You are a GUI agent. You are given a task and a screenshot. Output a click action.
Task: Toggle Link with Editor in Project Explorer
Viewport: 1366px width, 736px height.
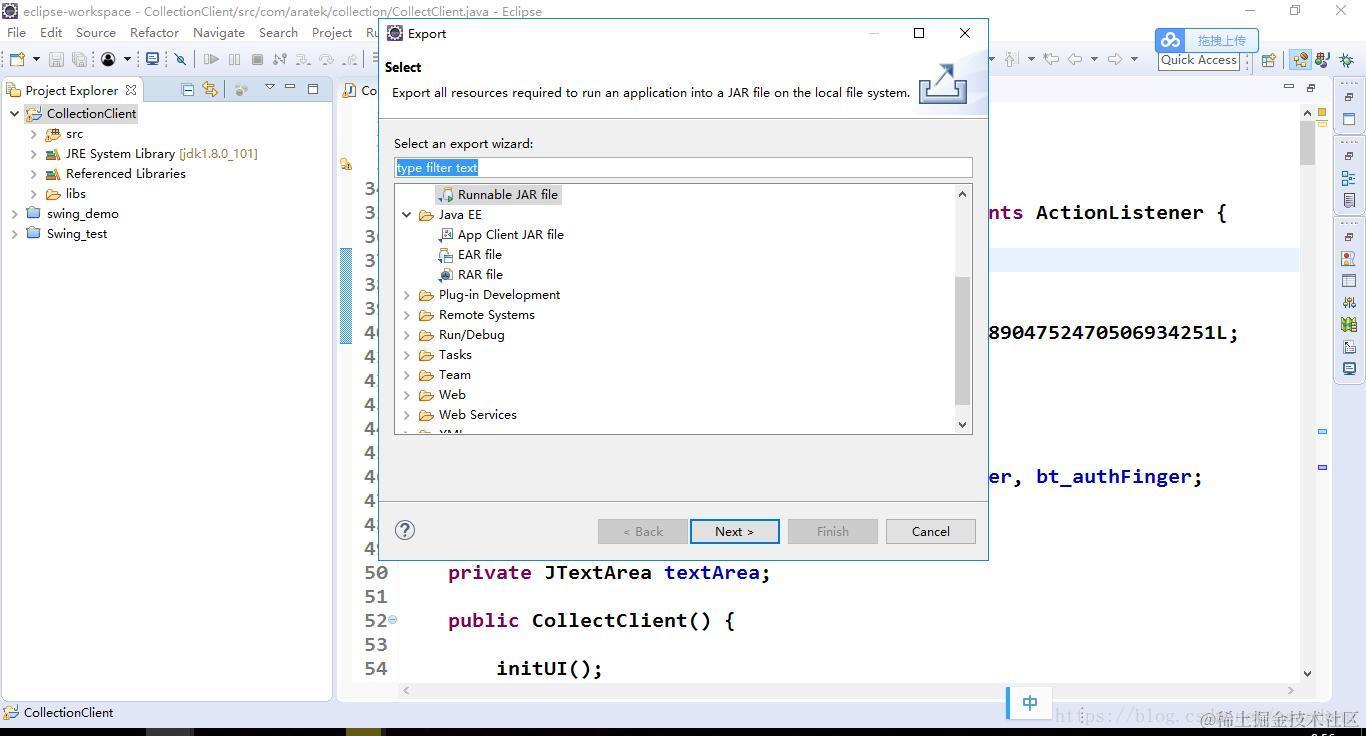[x=209, y=89]
